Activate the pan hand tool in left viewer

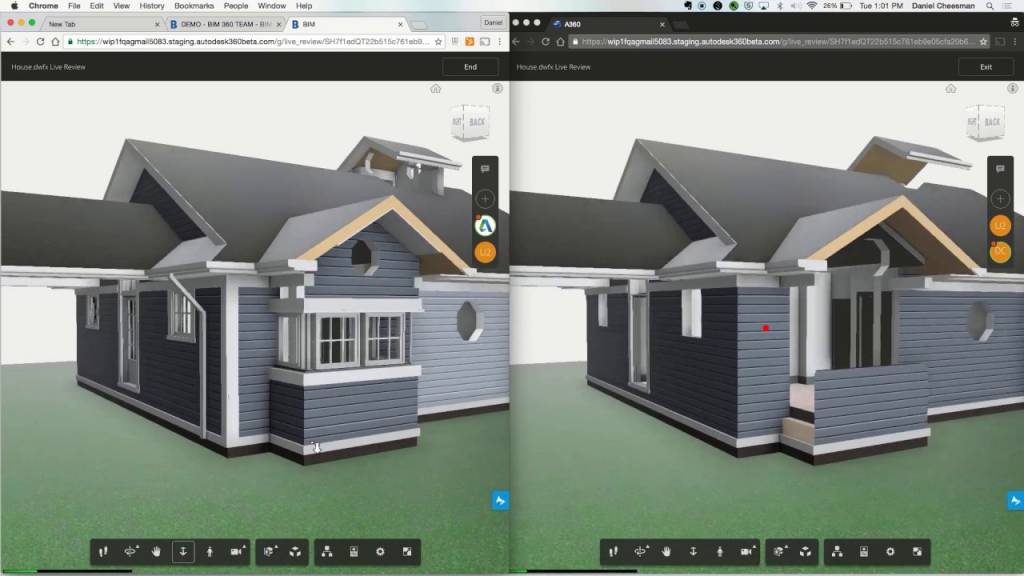[157, 551]
